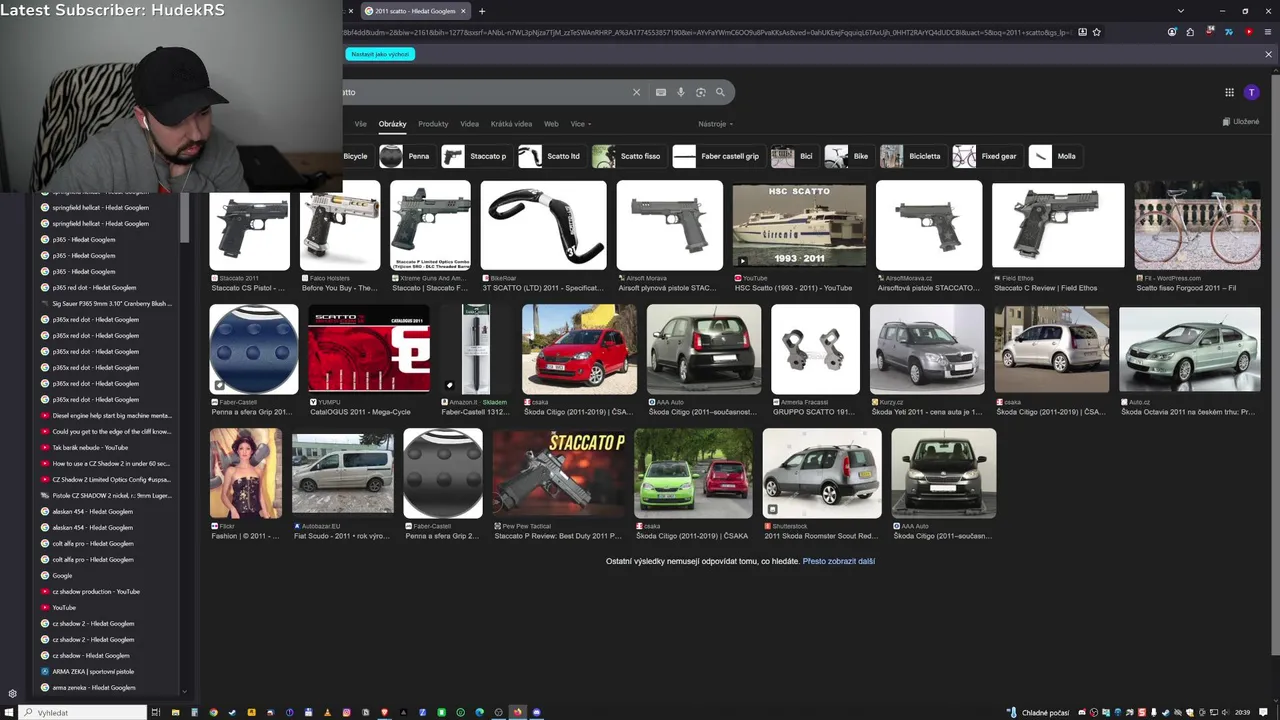1280x720 pixels.
Task: Open the Windows Start button
Action: (9, 712)
